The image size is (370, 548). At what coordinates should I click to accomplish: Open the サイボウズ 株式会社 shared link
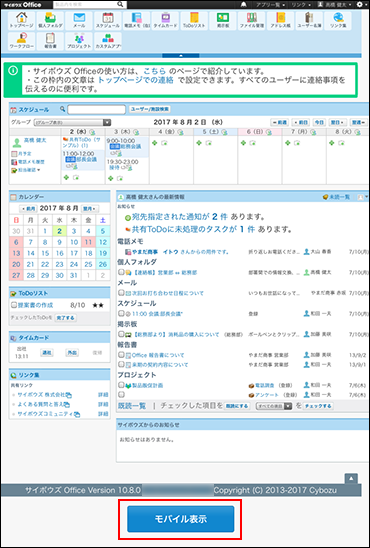41,395
